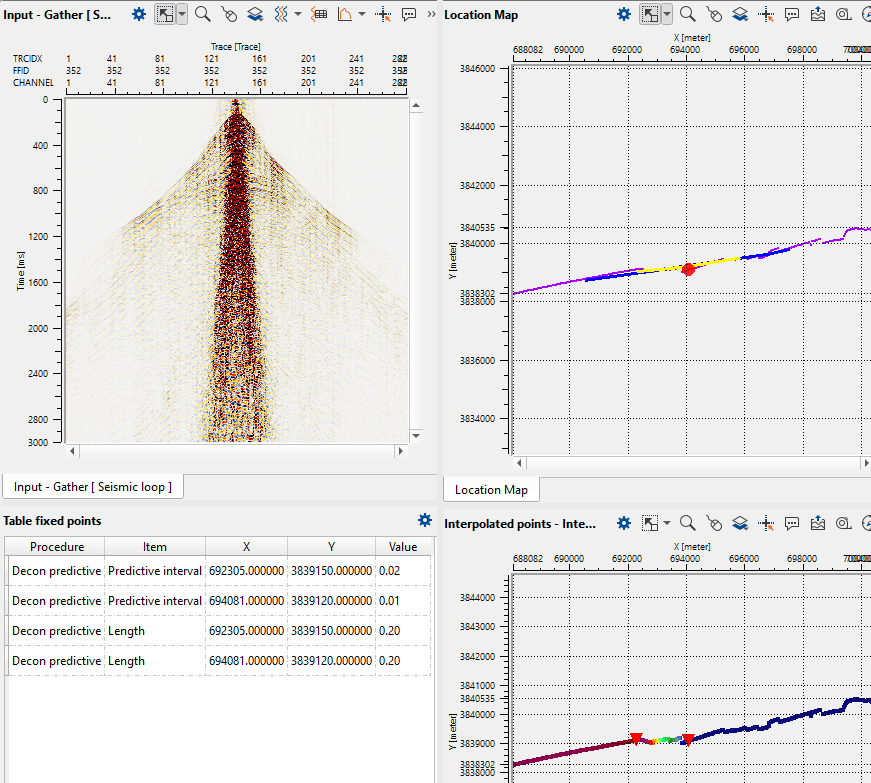The width and height of the screenshot is (871, 783).
Task: Sort table by the Procedure column header
Action: [x=56, y=546]
